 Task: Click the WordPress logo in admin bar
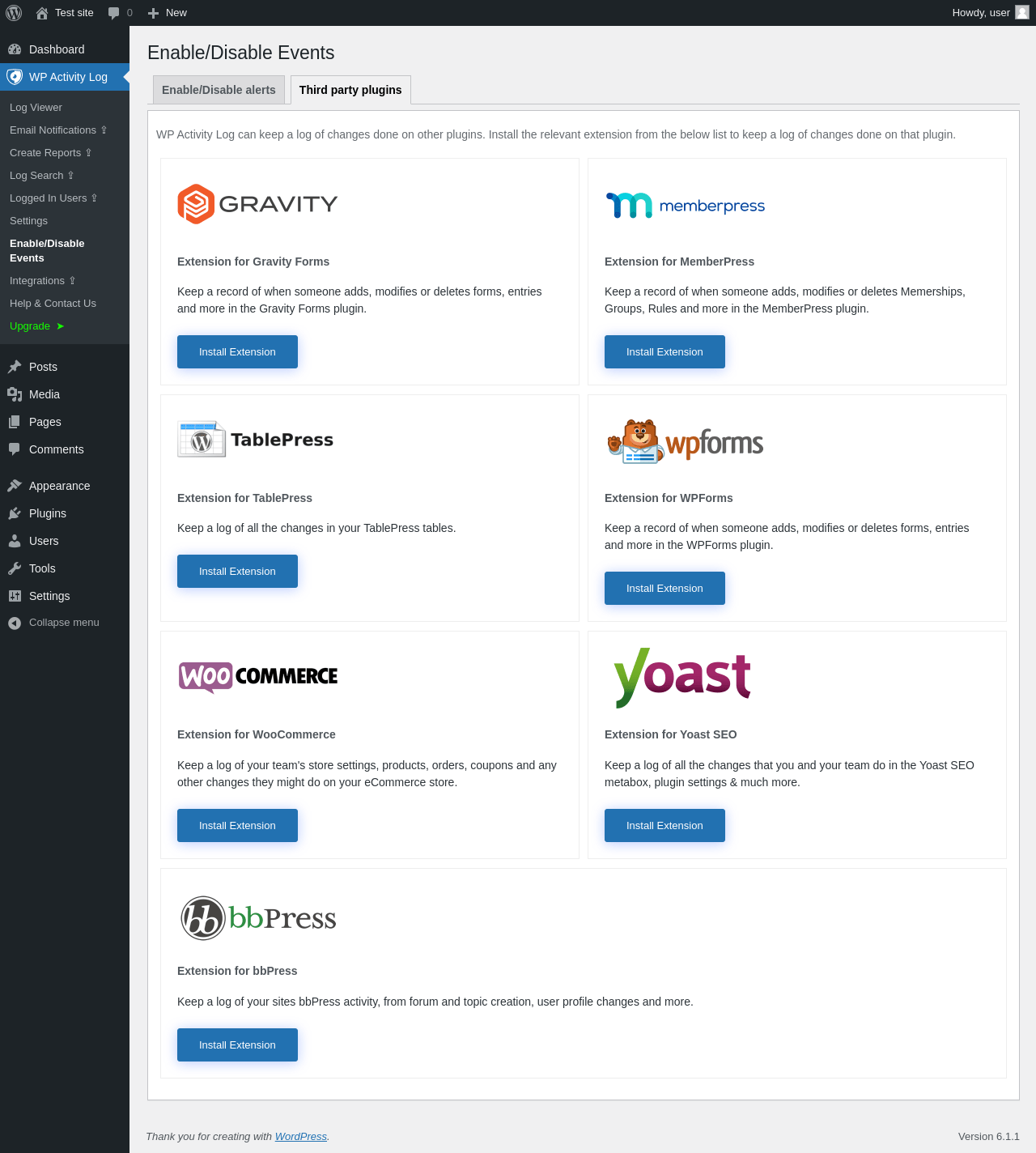coord(14,13)
